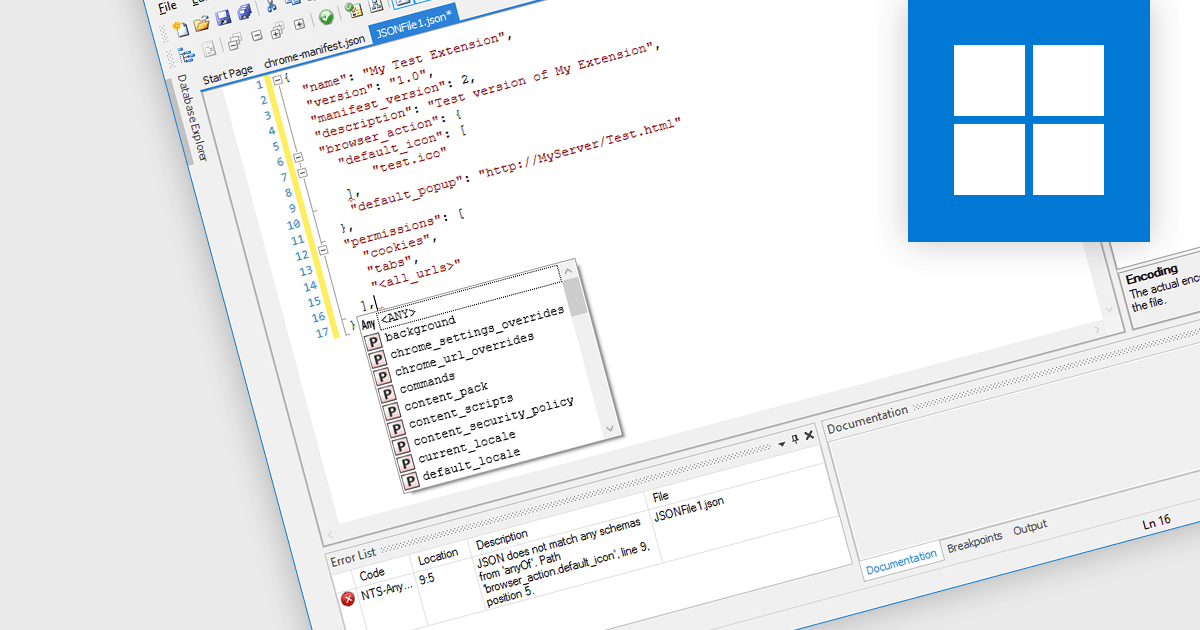Image resolution: width=1200 pixels, height=630 pixels.
Task: Click the New File toolbar icon
Action: click(x=180, y=27)
